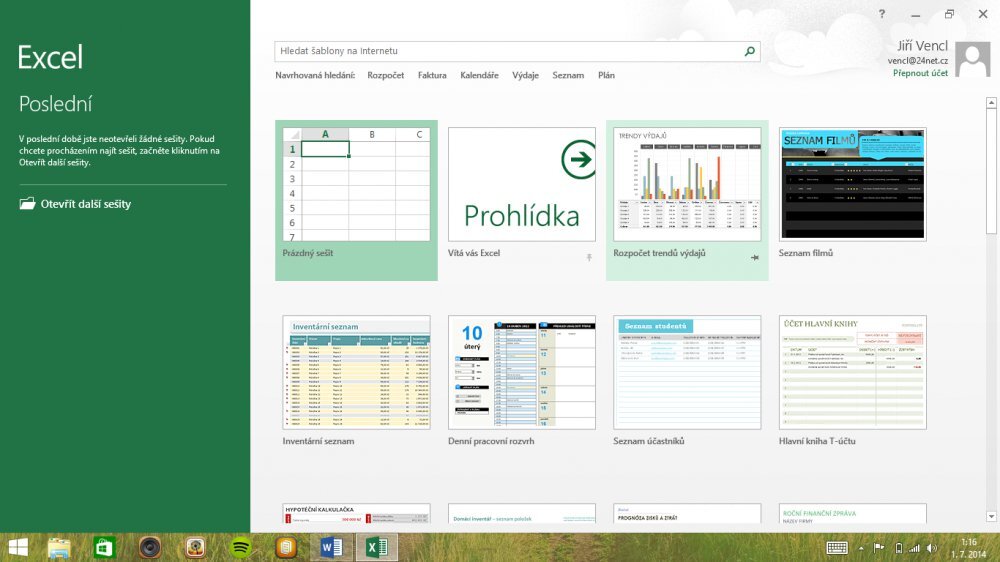The height and width of the screenshot is (562, 1000).
Task: Choose the Faktura suggested search term
Action: [432, 76]
